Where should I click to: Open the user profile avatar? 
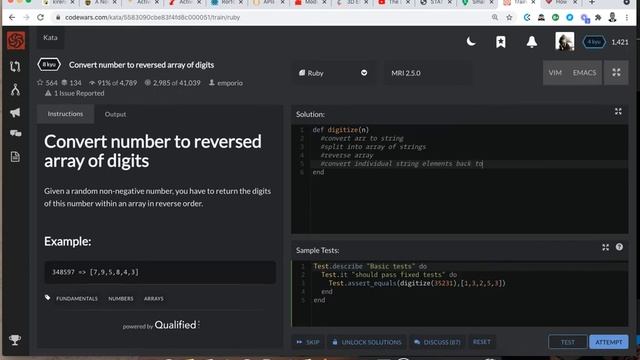click(564, 41)
